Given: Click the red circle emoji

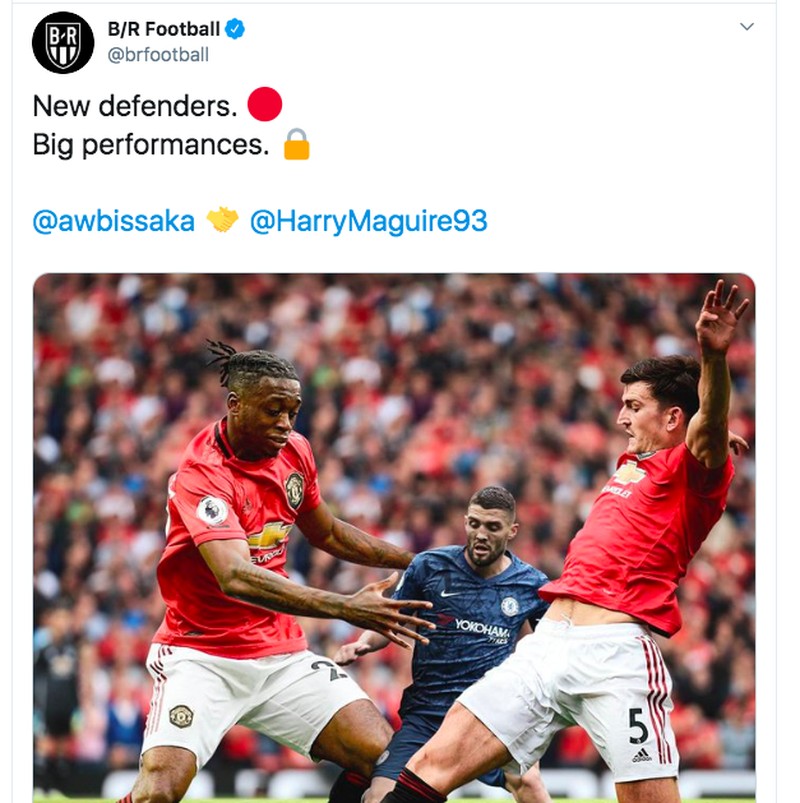Looking at the screenshot, I should (x=265, y=104).
